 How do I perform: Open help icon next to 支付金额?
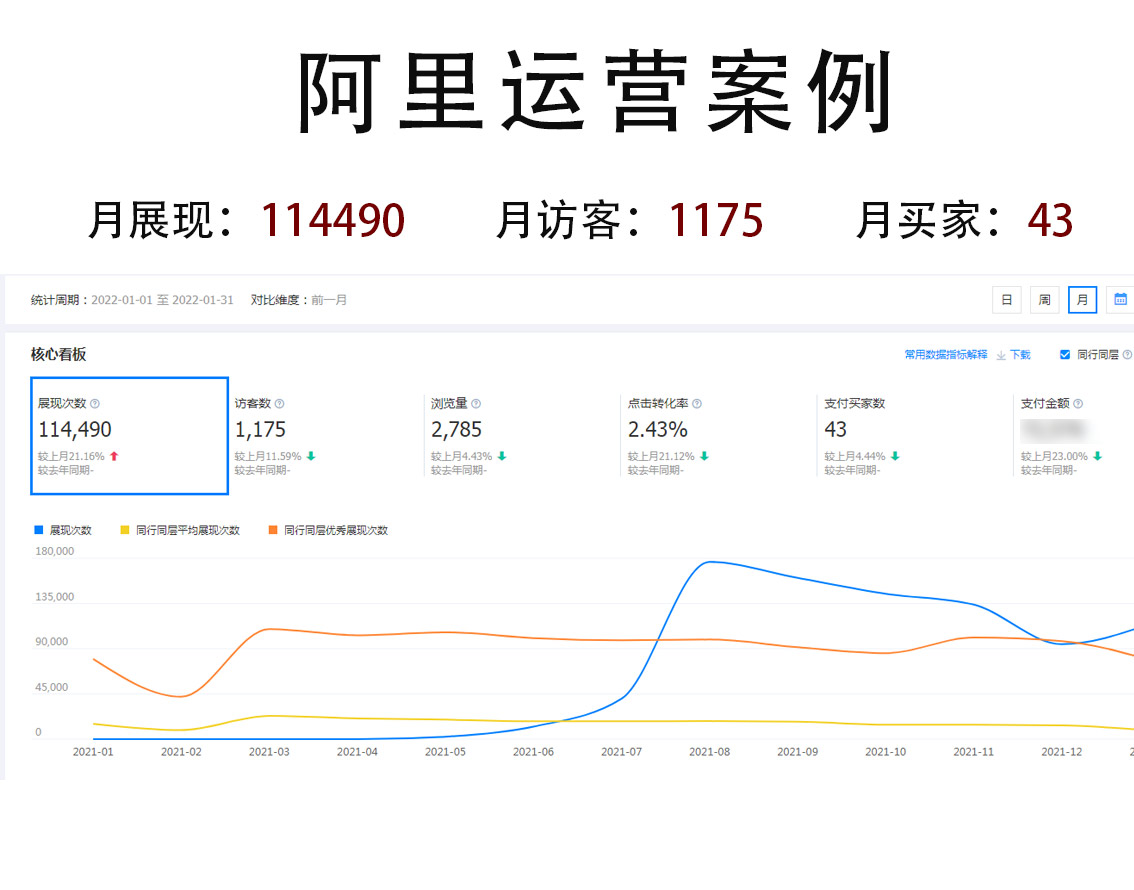coord(1078,403)
